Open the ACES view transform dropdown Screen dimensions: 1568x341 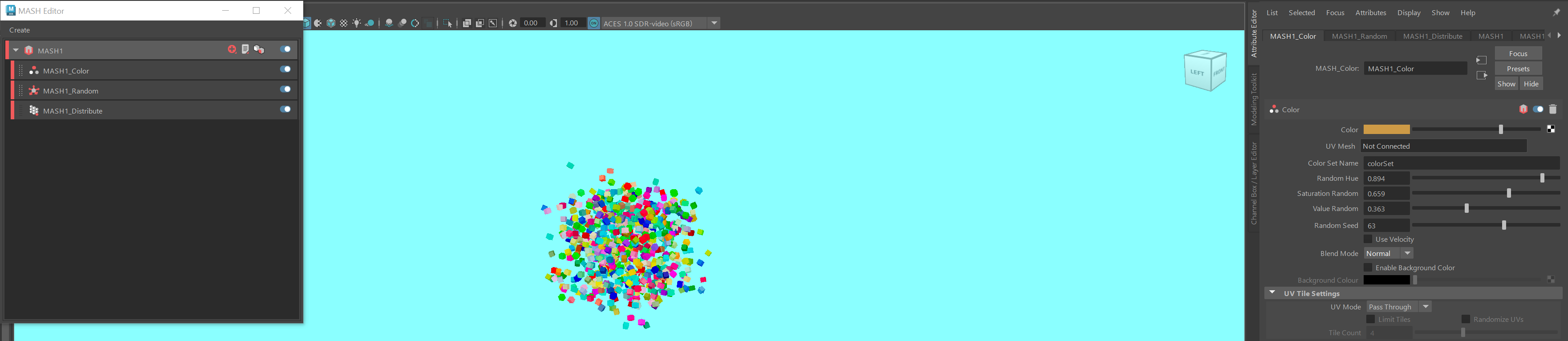[714, 23]
